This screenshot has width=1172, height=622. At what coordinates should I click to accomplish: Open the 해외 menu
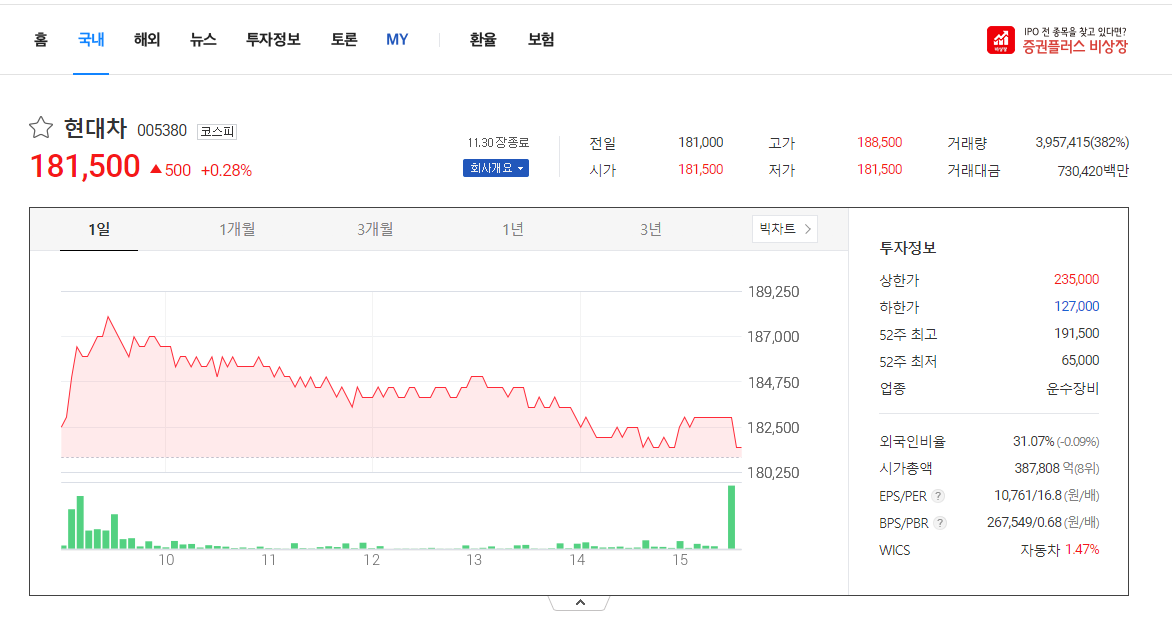pos(147,40)
